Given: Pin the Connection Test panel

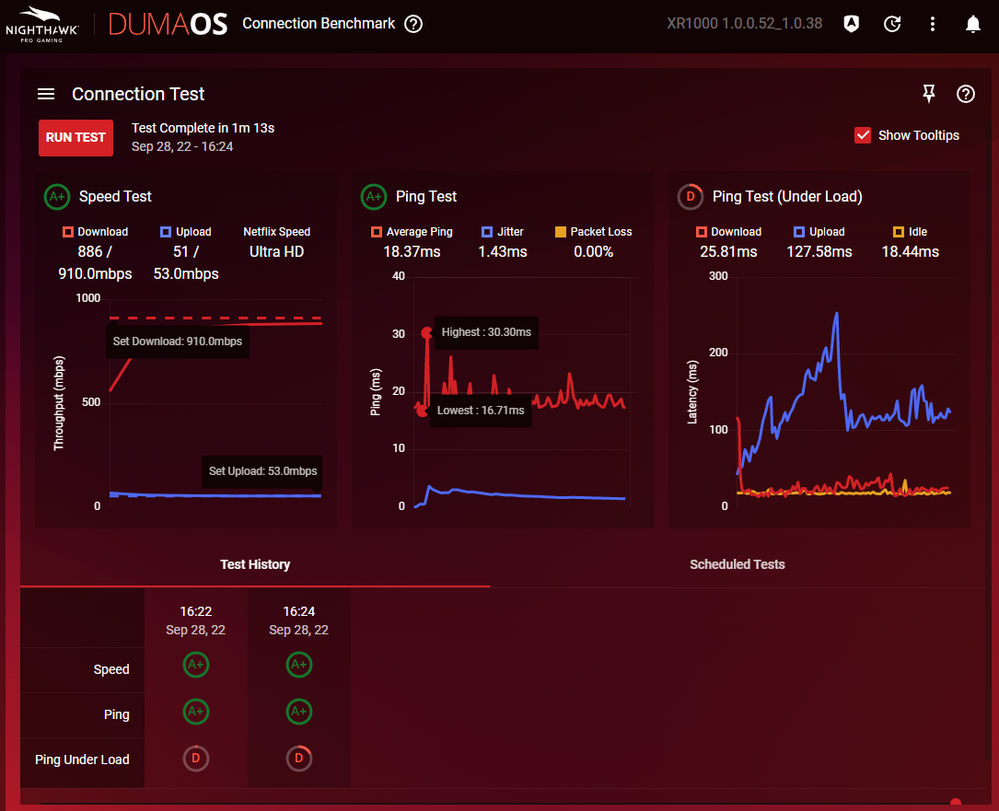Looking at the screenshot, I should 929,94.
